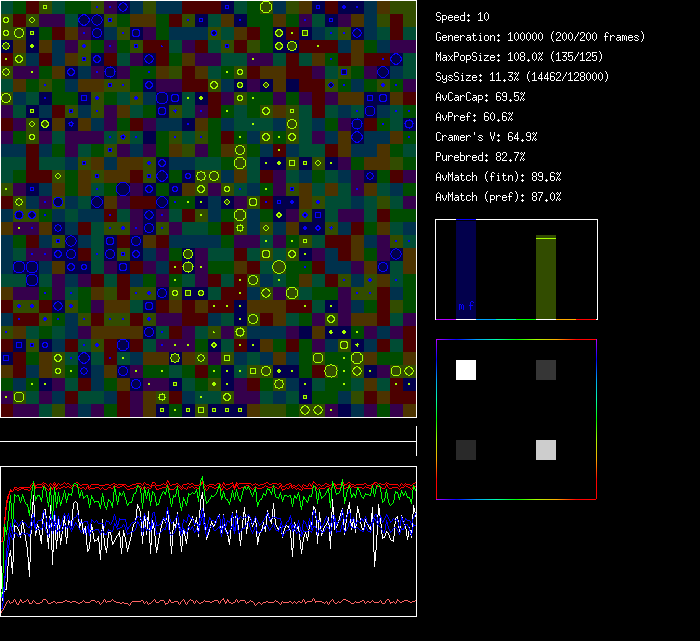This screenshot has height=641, width=700.
Task: Click the AvMatch (fitn) statistic
Action: click(x=498, y=177)
